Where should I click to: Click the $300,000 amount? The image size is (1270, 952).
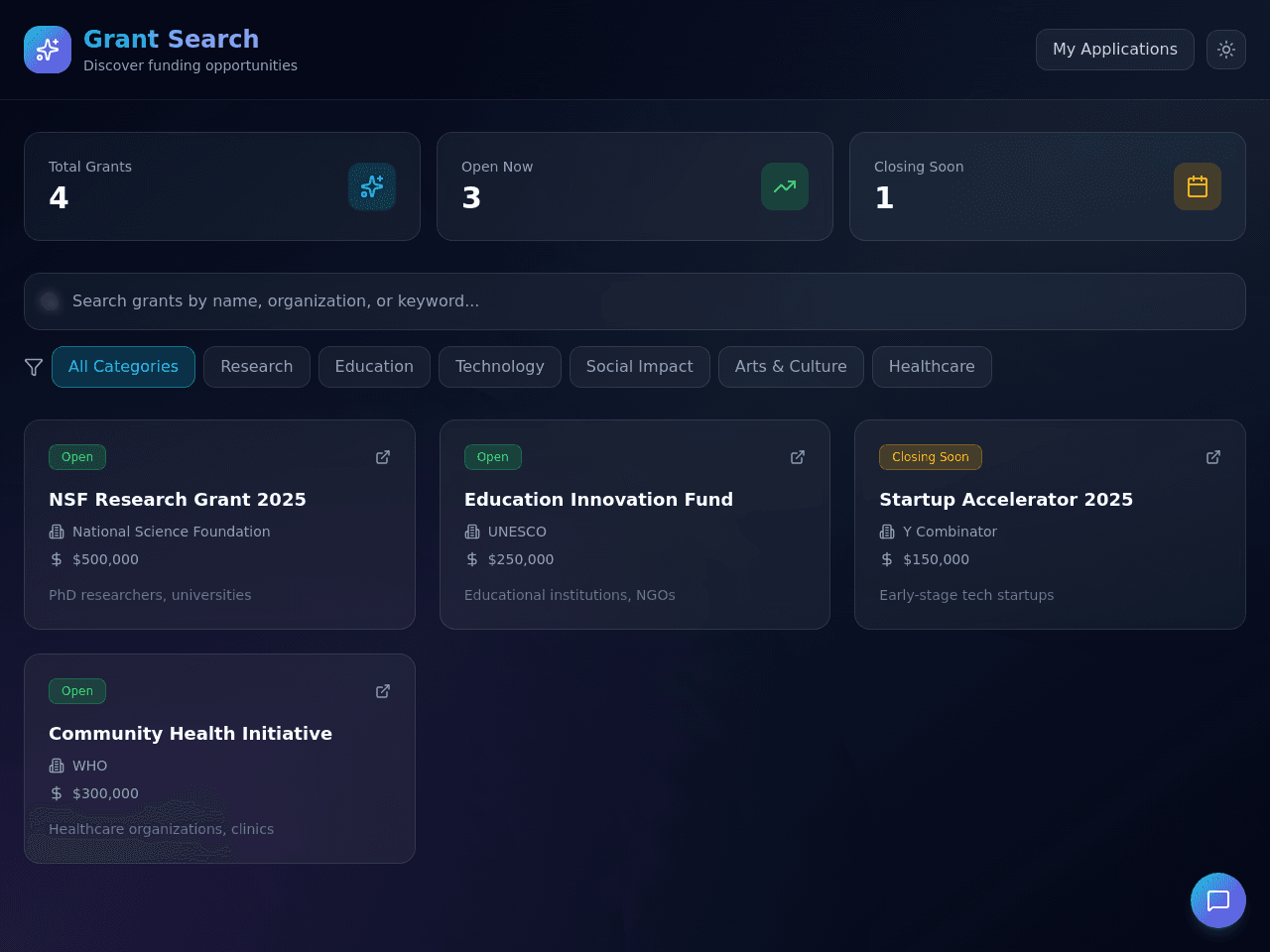[x=105, y=793]
